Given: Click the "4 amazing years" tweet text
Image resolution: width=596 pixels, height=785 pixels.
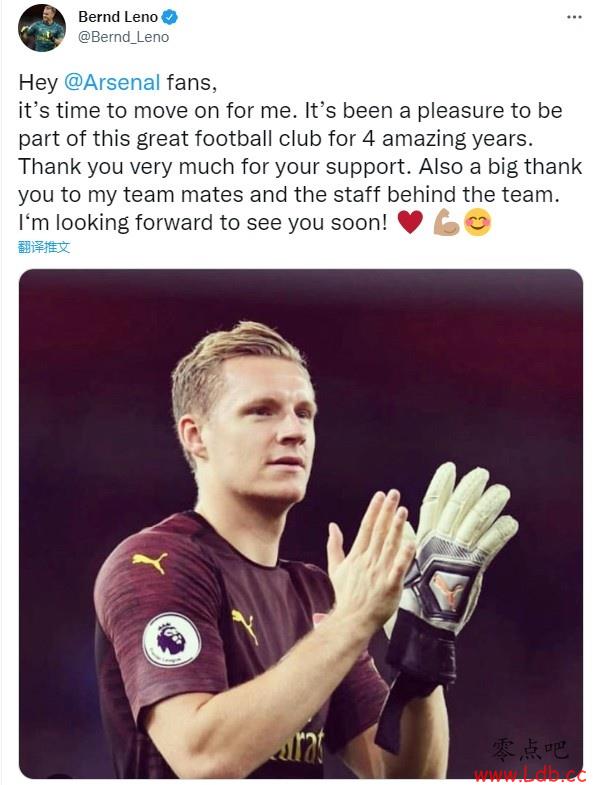Looking at the screenshot, I should point(445,139).
